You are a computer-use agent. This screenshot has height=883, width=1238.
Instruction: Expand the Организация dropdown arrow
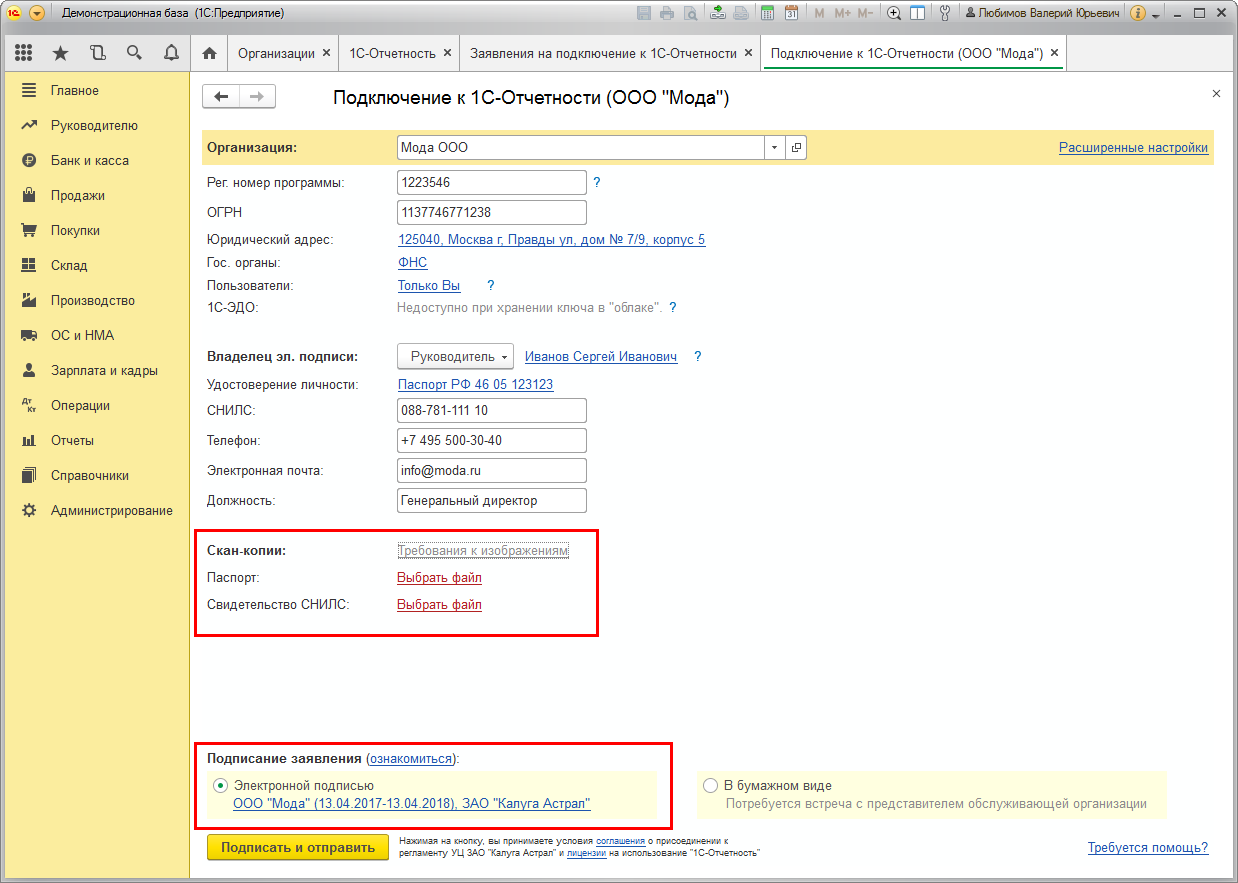[774, 148]
